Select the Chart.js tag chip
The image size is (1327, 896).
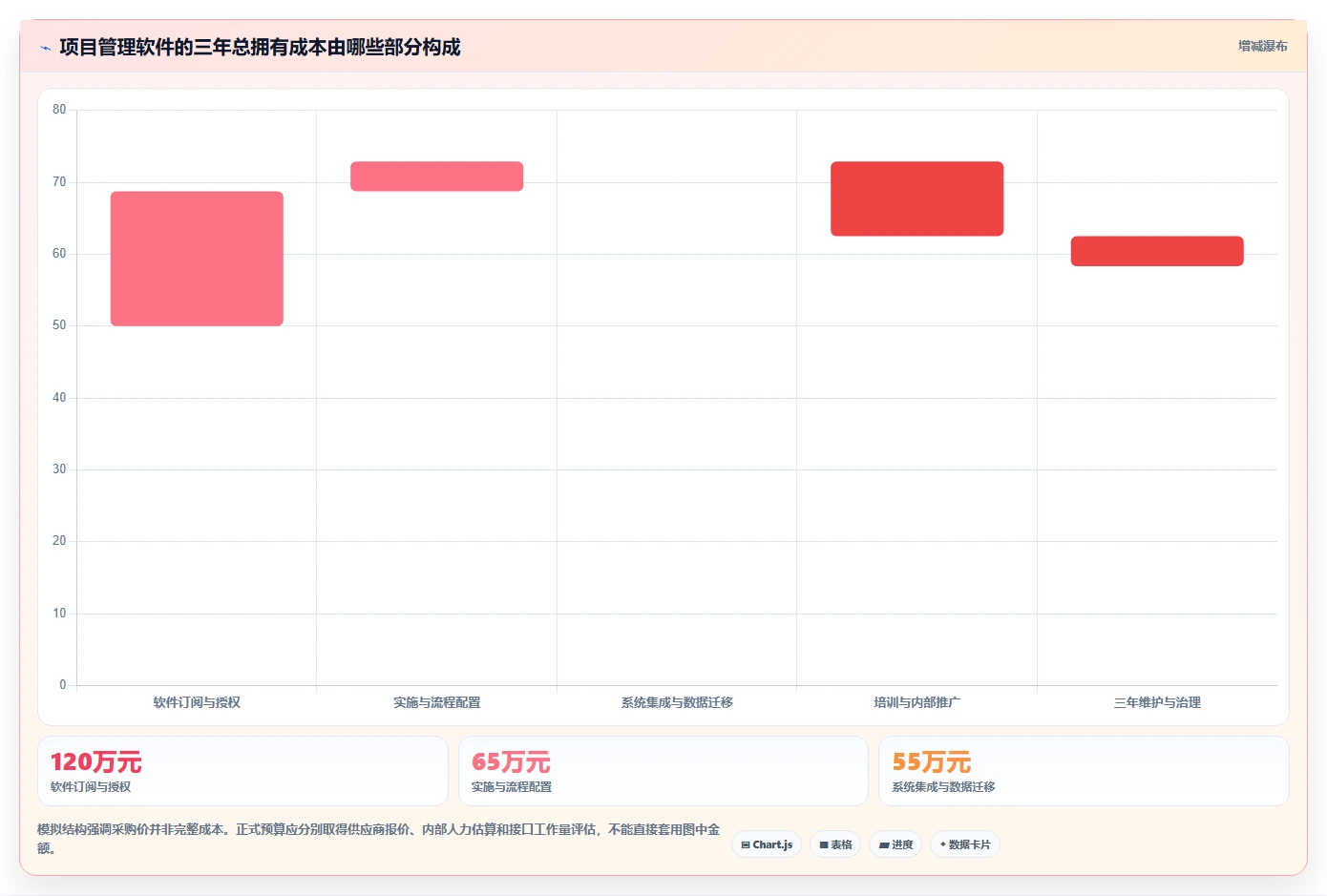tap(767, 844)
